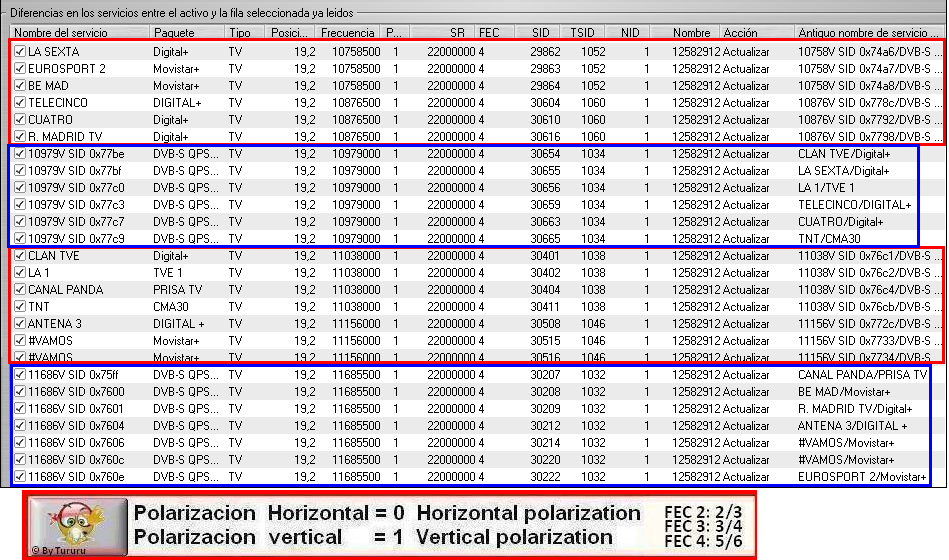
Task: Sort by the Frecuencia column header
Action: tap(348, 33)
